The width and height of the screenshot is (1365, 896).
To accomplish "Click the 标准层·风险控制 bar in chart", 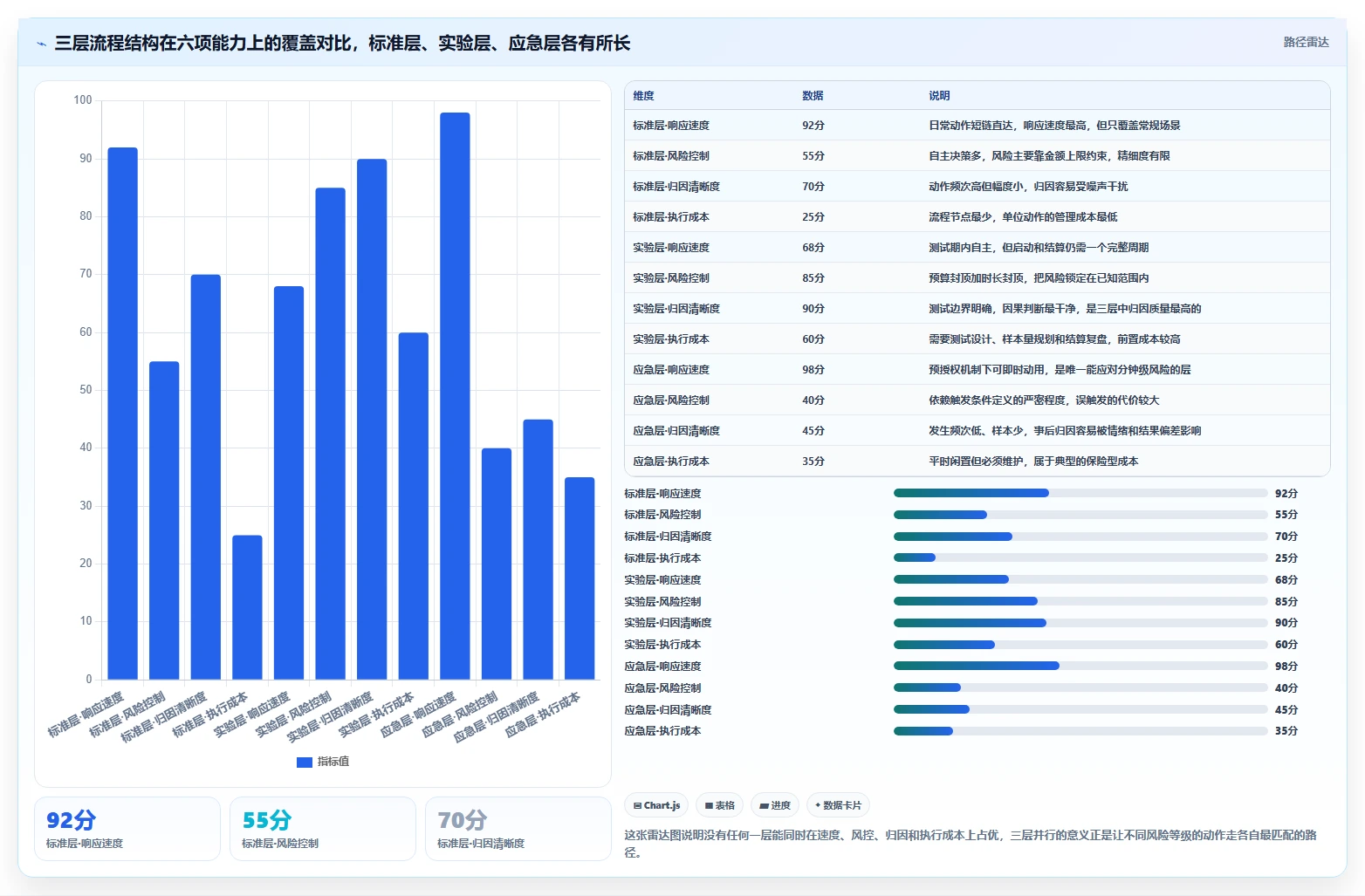I will pos(164,521).
